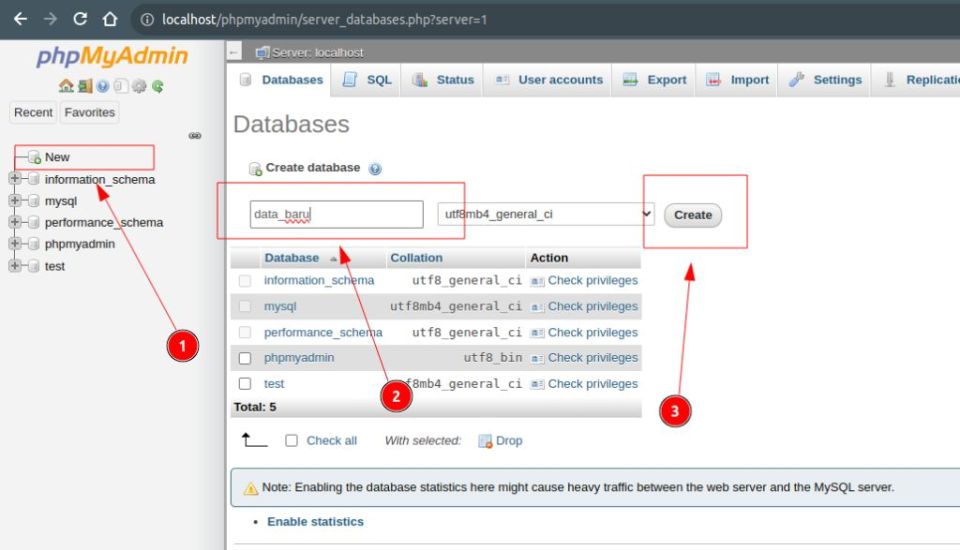The width and height of the screenshot is (960, 550).
Task: Click the Create button
Action: click(692, 215)
